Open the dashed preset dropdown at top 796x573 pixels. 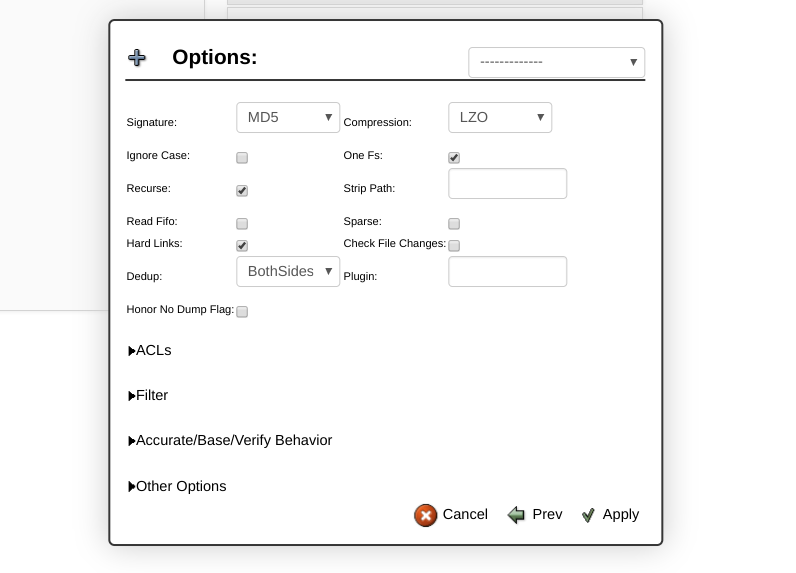pyautogui.click(x=557, y=62)
